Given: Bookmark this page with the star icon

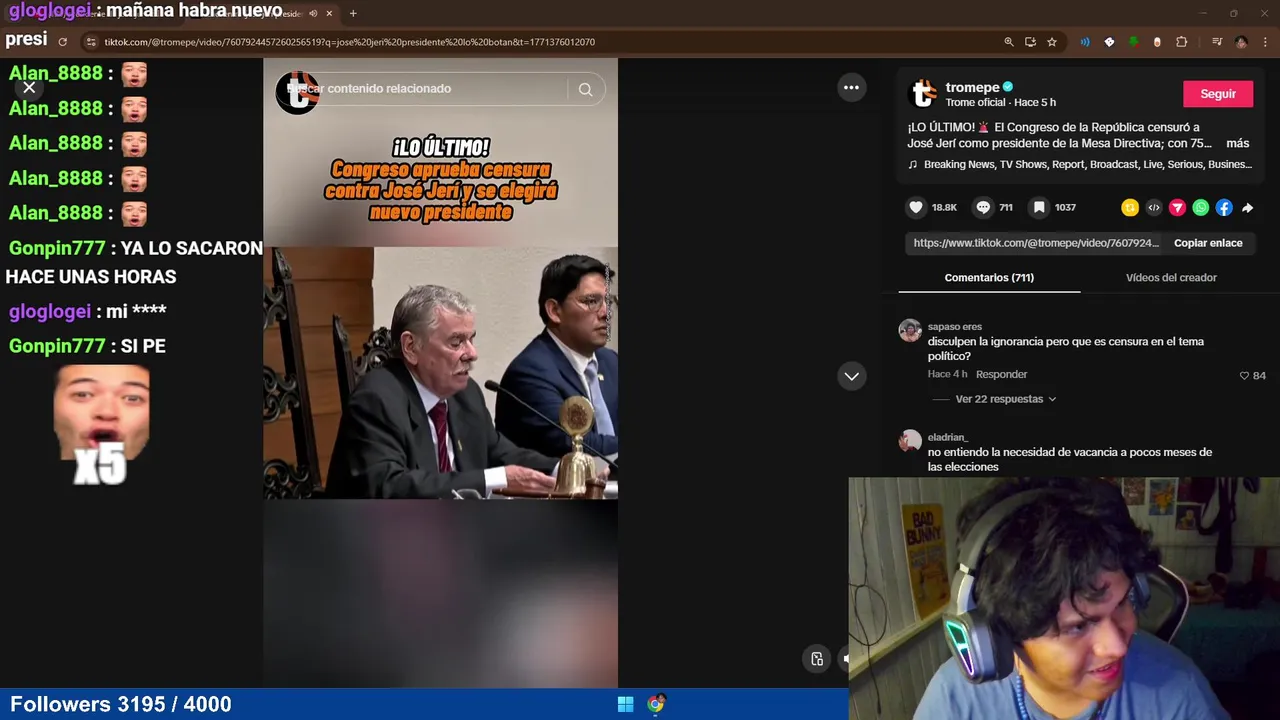Looking at the screenshot, I should click(1052, 42).
